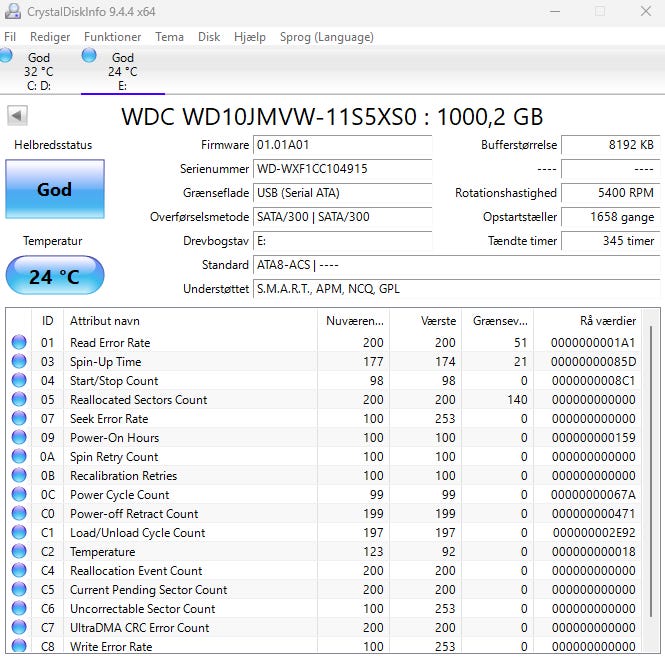665x659 pixels.
Task: Open the Rediger menu
Action: [50, 37]
